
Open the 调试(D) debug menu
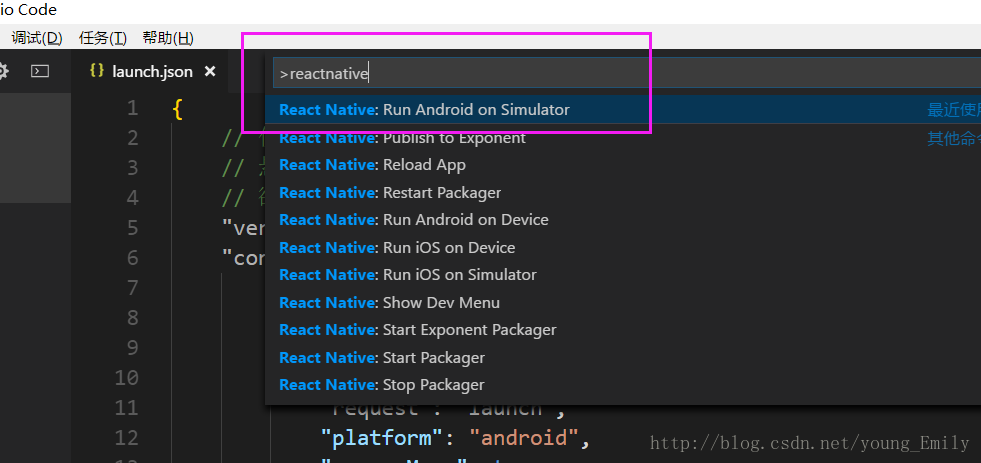click(37, 38)
